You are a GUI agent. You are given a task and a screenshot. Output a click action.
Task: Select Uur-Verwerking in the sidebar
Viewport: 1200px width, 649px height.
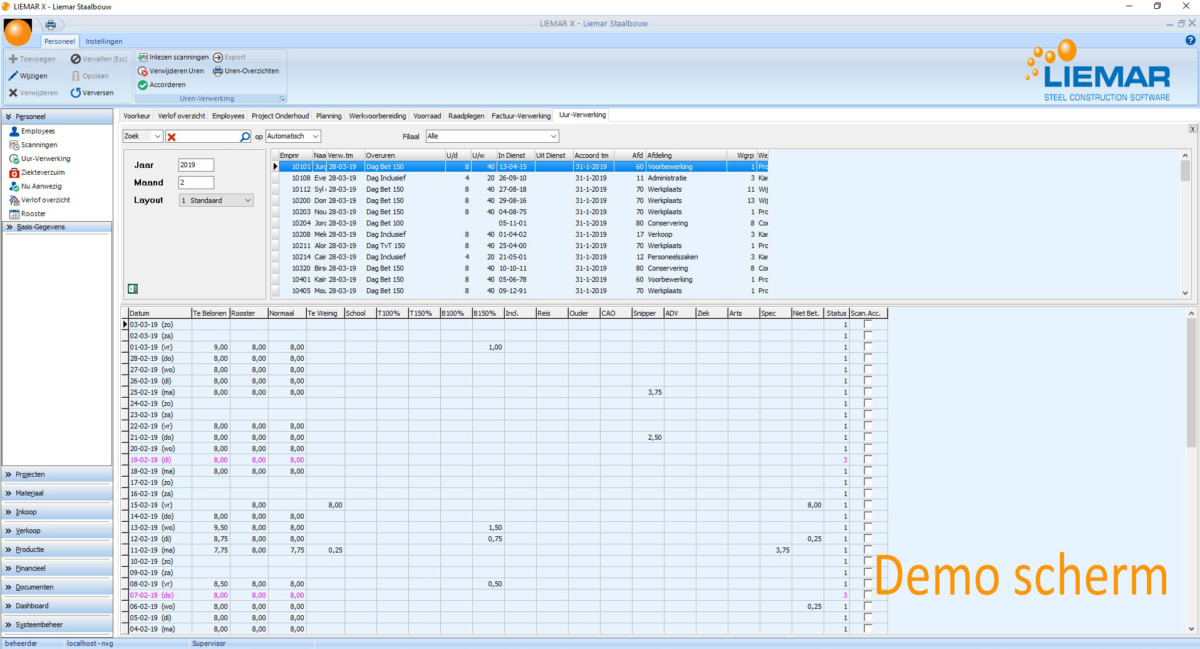(39, 158)
